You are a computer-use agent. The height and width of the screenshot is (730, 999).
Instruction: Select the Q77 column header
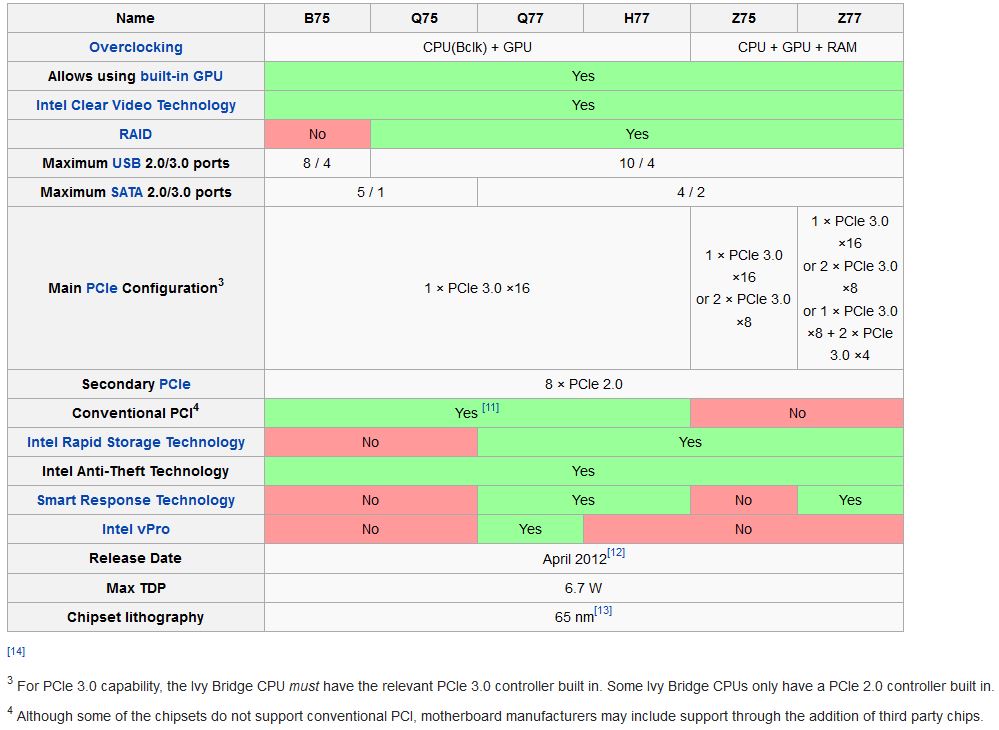(x=530, y=18)
